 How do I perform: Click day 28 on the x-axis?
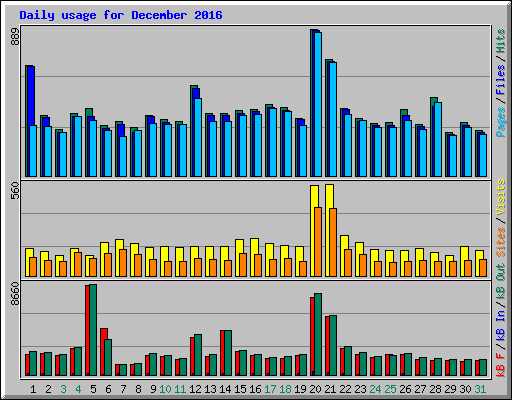(435, 389)
